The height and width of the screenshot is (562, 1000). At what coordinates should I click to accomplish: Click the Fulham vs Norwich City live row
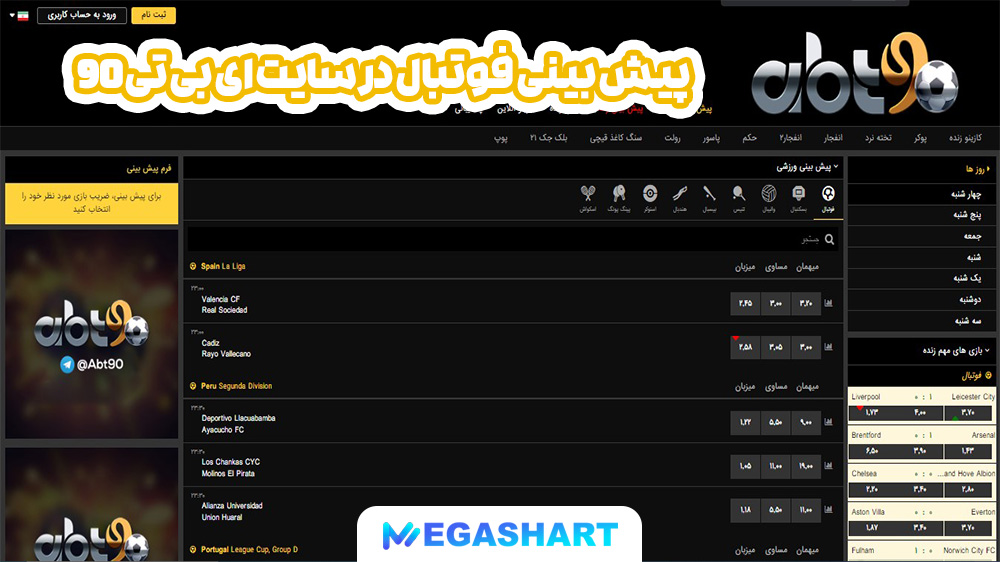coord(922,551)
